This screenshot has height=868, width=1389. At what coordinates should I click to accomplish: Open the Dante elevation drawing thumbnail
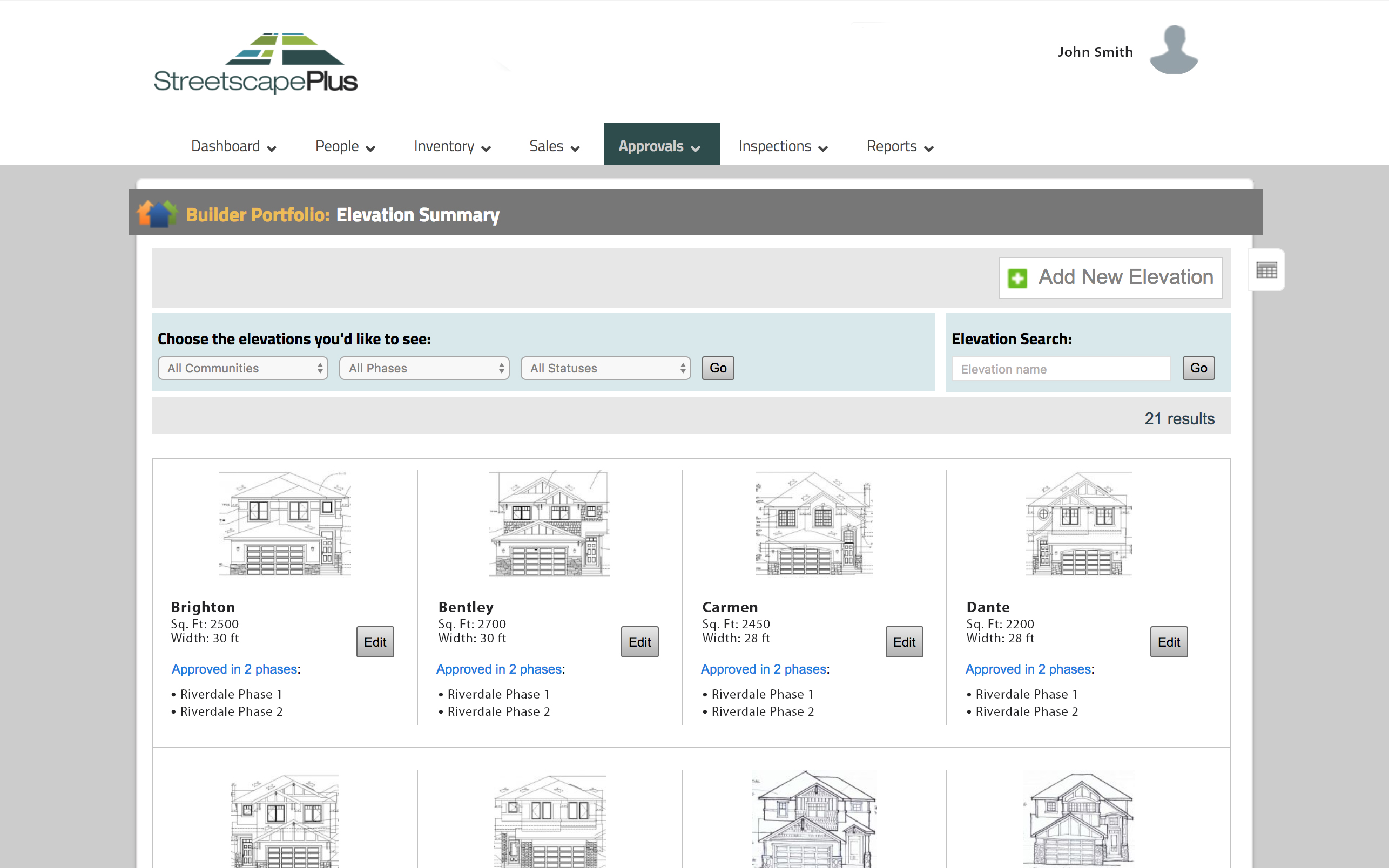coord(1078,524)
